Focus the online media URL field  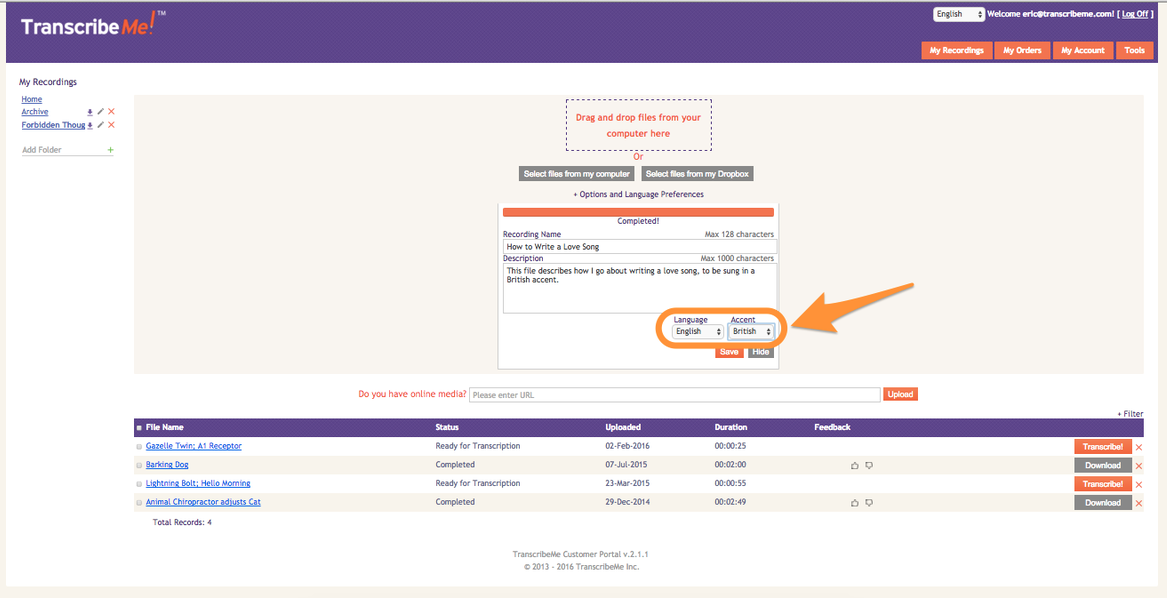pos(674,395)
